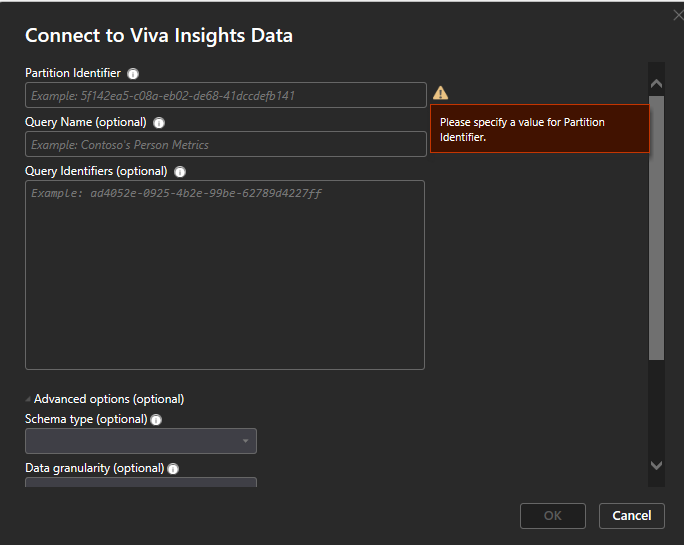Click the 'Connect to Viva Insights Data' title

(159, 36)
